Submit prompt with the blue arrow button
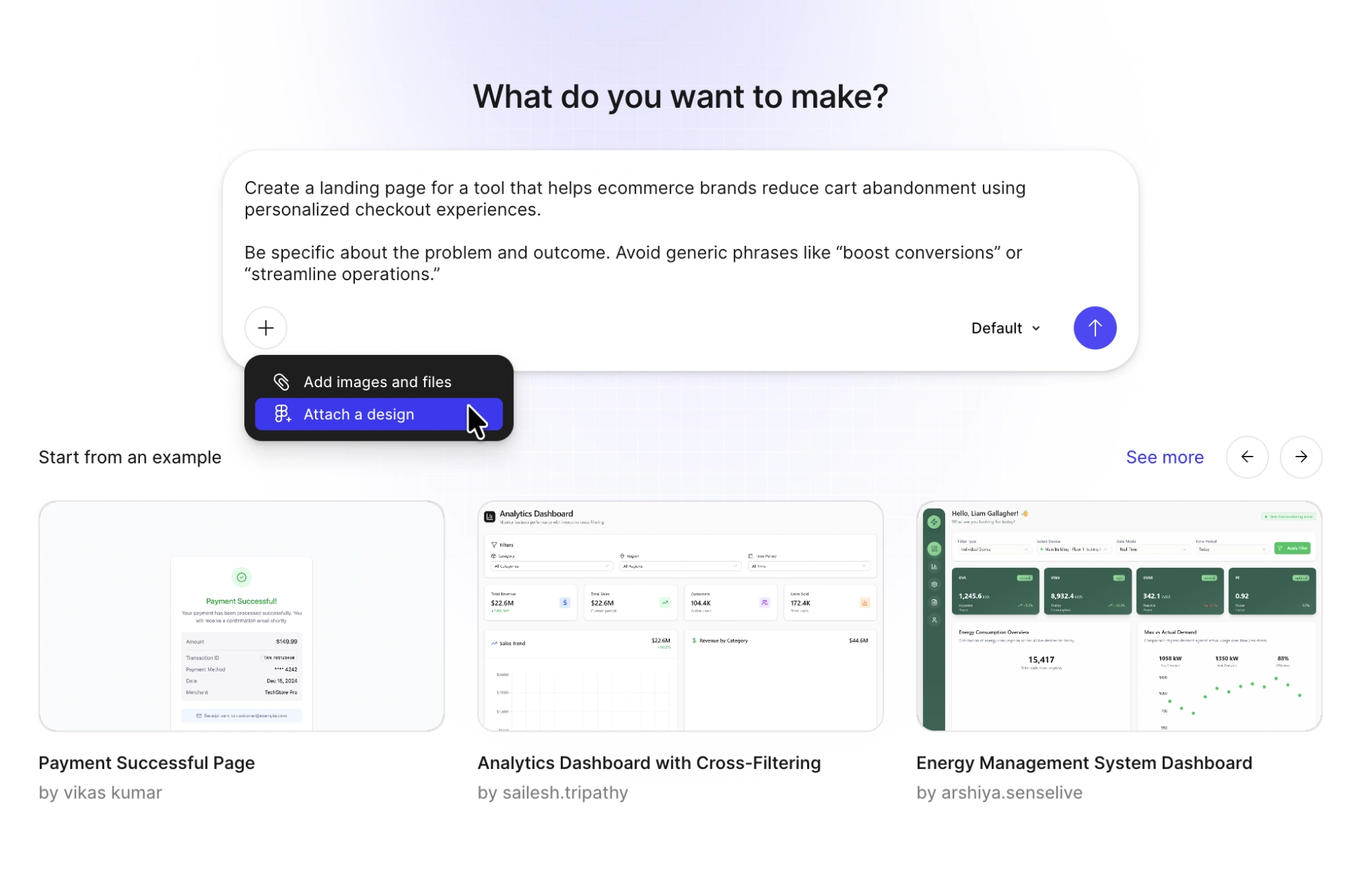The height and width of the screenshot is (887, 1372). (x=1095, y=327)
